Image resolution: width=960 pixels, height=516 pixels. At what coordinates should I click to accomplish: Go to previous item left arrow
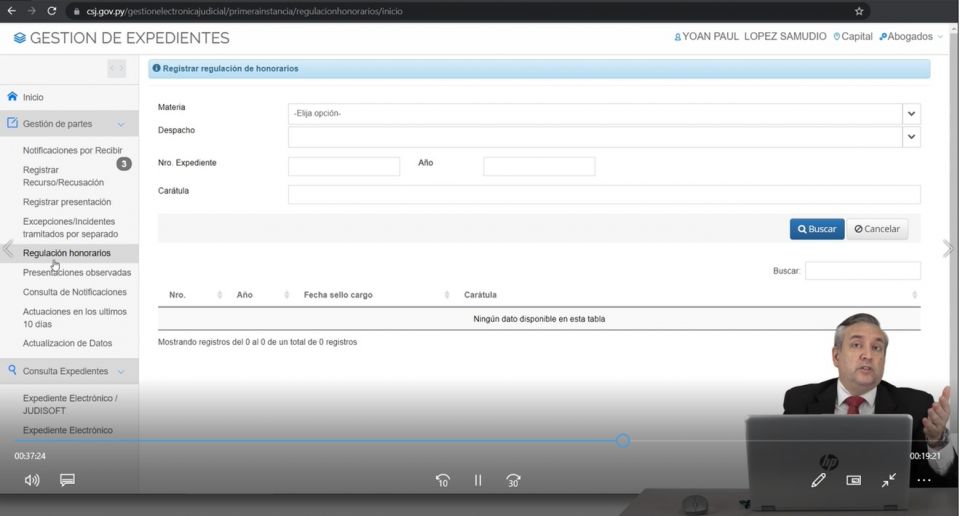point(8,249)
